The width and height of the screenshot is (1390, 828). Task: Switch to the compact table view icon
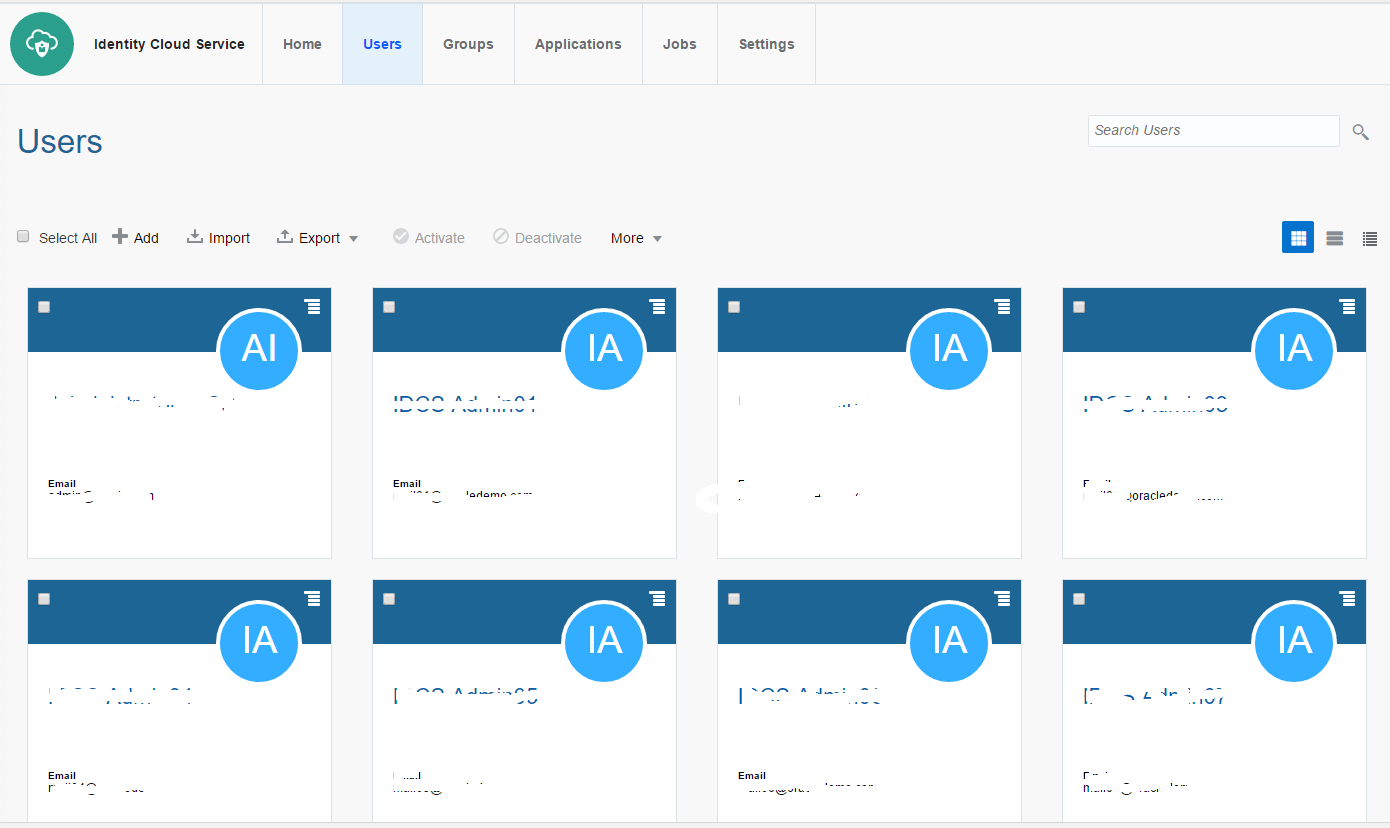click(1370, 238)
